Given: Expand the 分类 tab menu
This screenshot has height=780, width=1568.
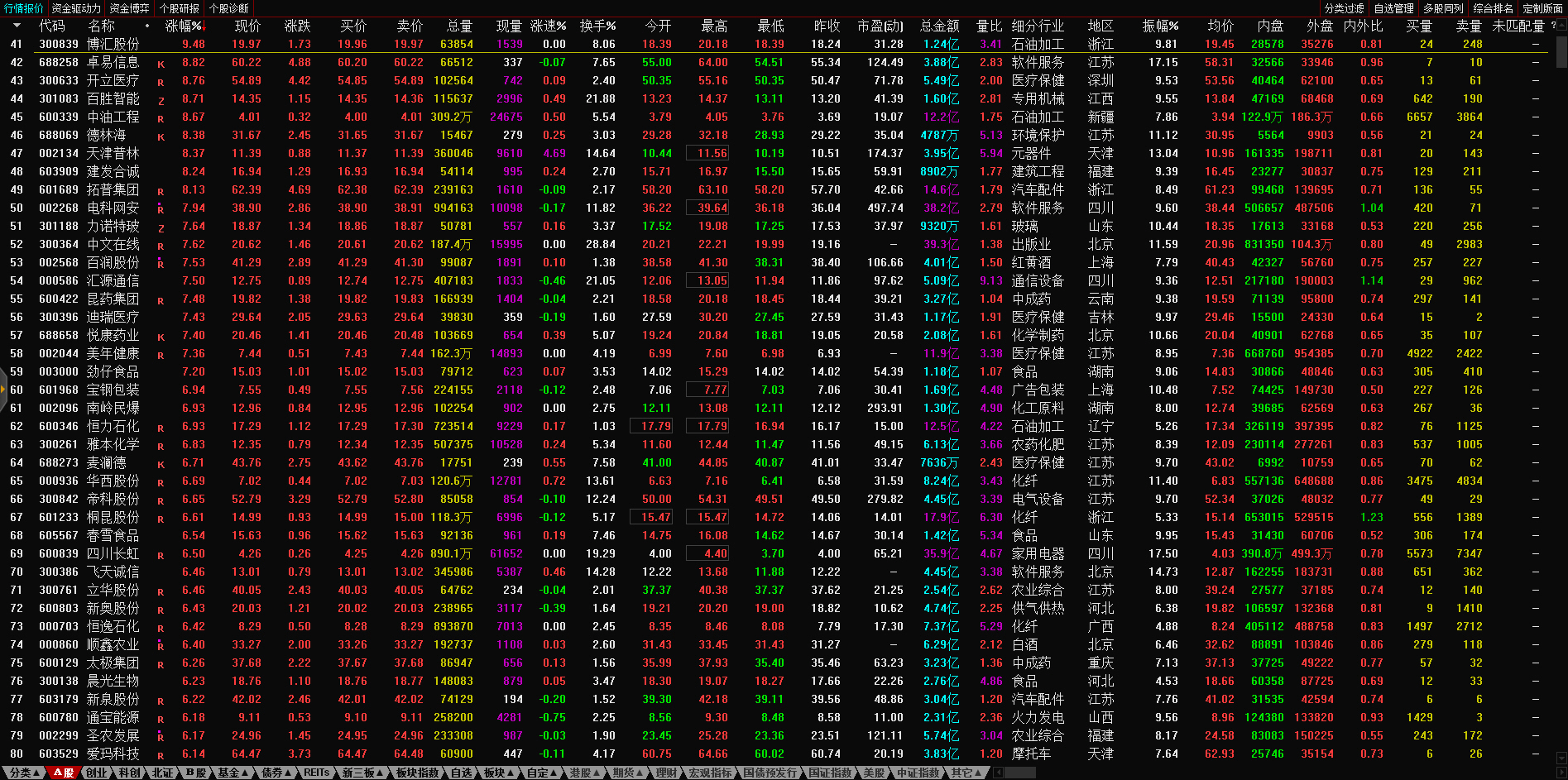Looking at the screenshot, I should coord(24,773).
